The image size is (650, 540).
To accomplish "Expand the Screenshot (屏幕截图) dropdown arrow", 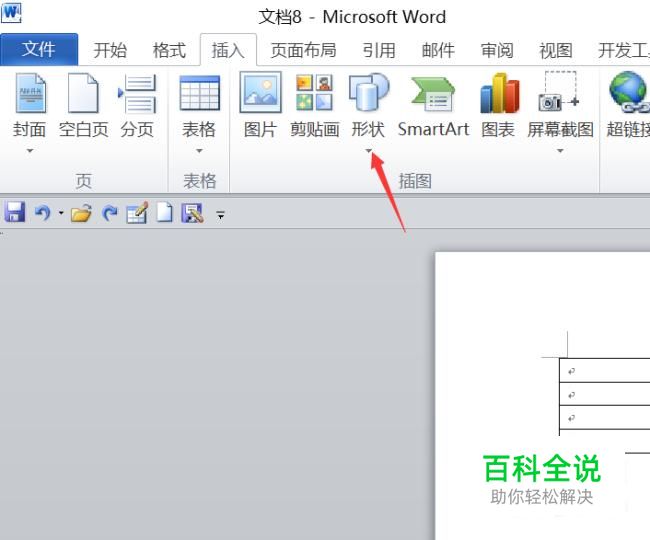I will pos(560,151).
